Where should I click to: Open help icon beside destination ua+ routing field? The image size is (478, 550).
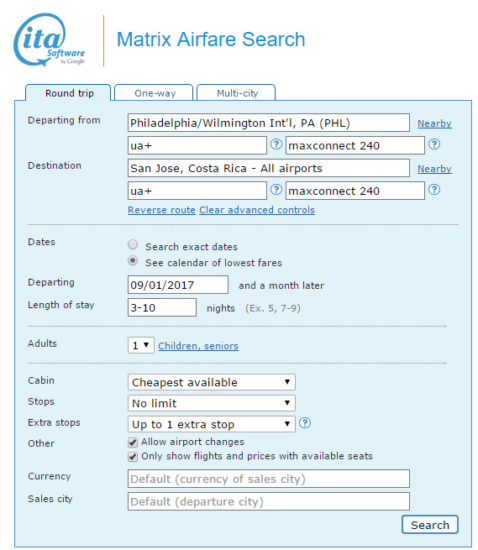pyautogui.click(x=276, y=189)
